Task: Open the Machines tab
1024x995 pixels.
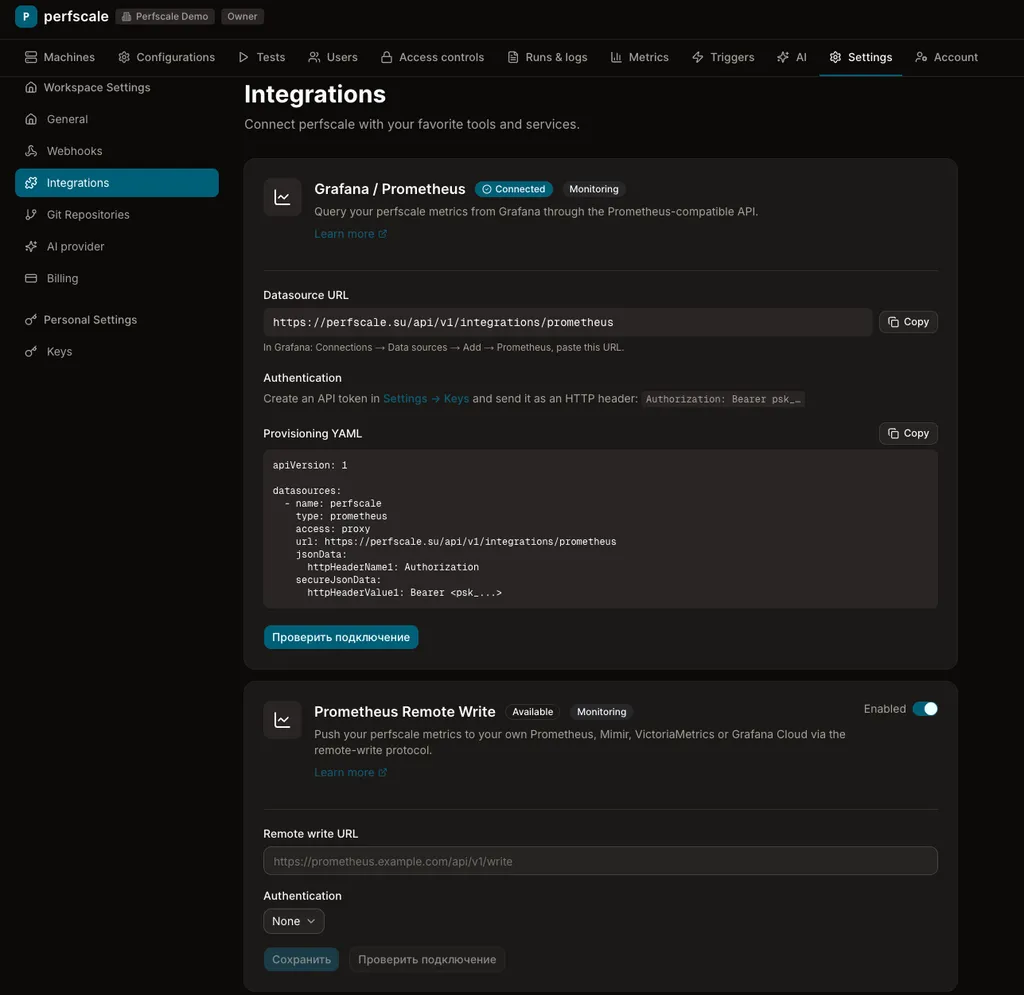Action: (x=59, y=57)
